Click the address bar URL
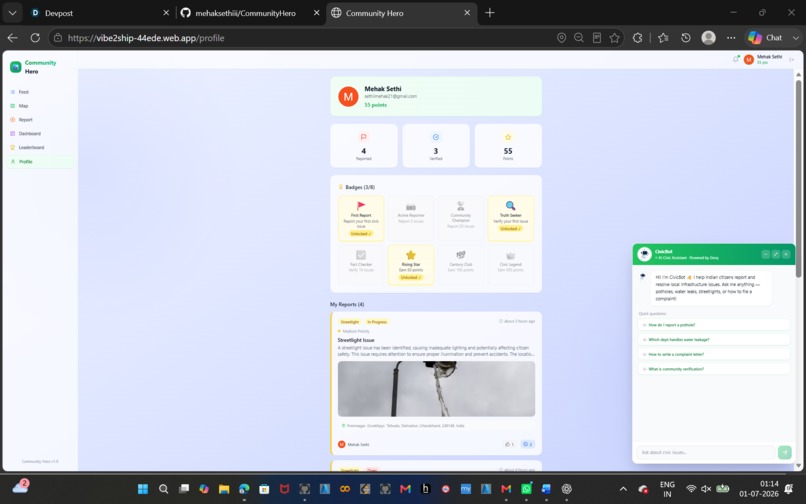This screenshot has height=504, width=806. (146, 38)
